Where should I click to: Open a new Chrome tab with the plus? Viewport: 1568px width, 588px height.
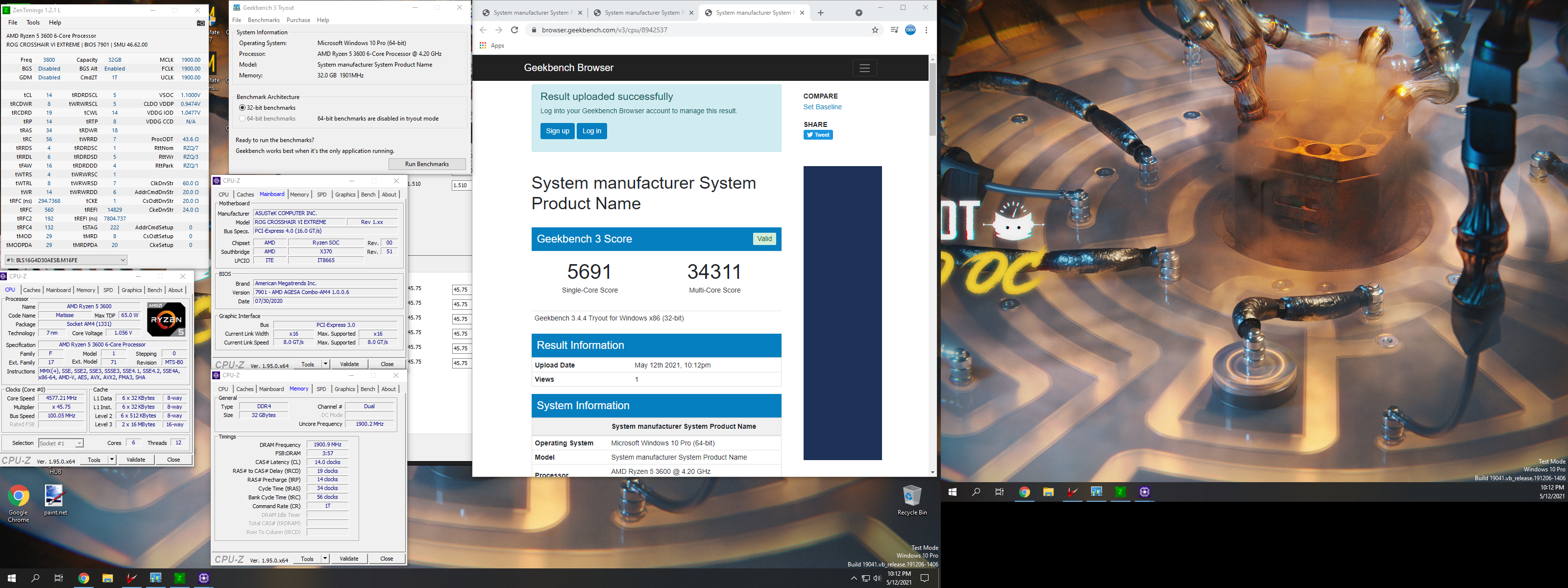(x=821, y=13)
